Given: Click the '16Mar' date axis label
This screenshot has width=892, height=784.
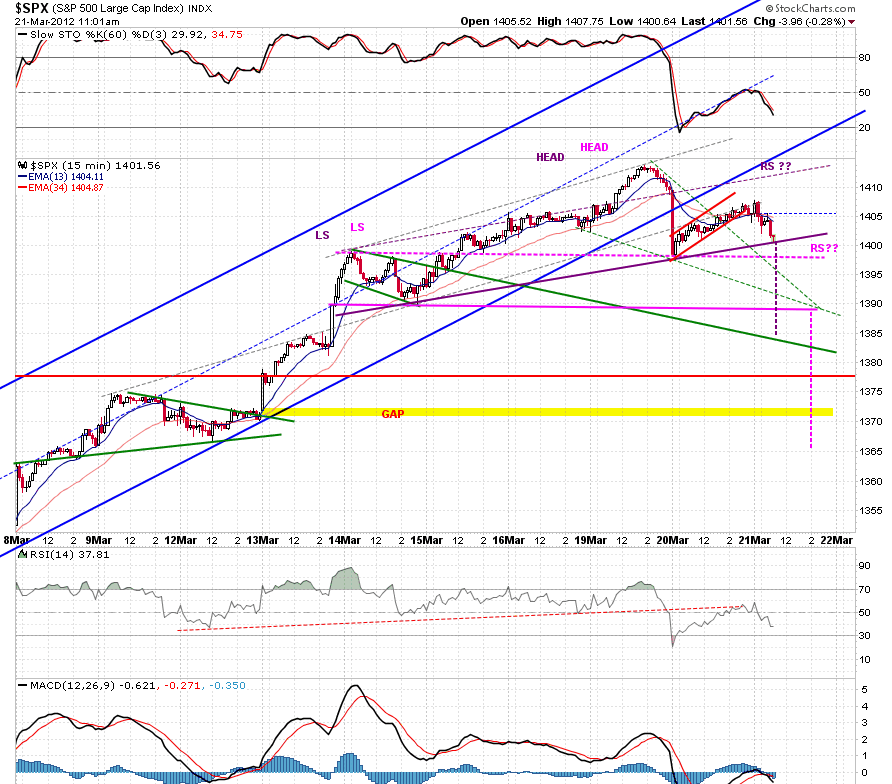Looking at the screenshot, I should pos(509,540).
